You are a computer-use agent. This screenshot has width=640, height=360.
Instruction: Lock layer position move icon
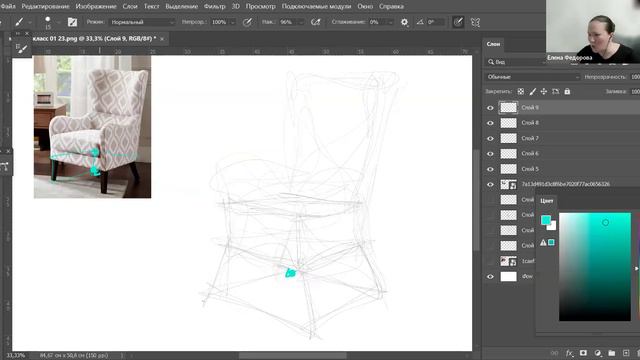[x=544, y=91]
